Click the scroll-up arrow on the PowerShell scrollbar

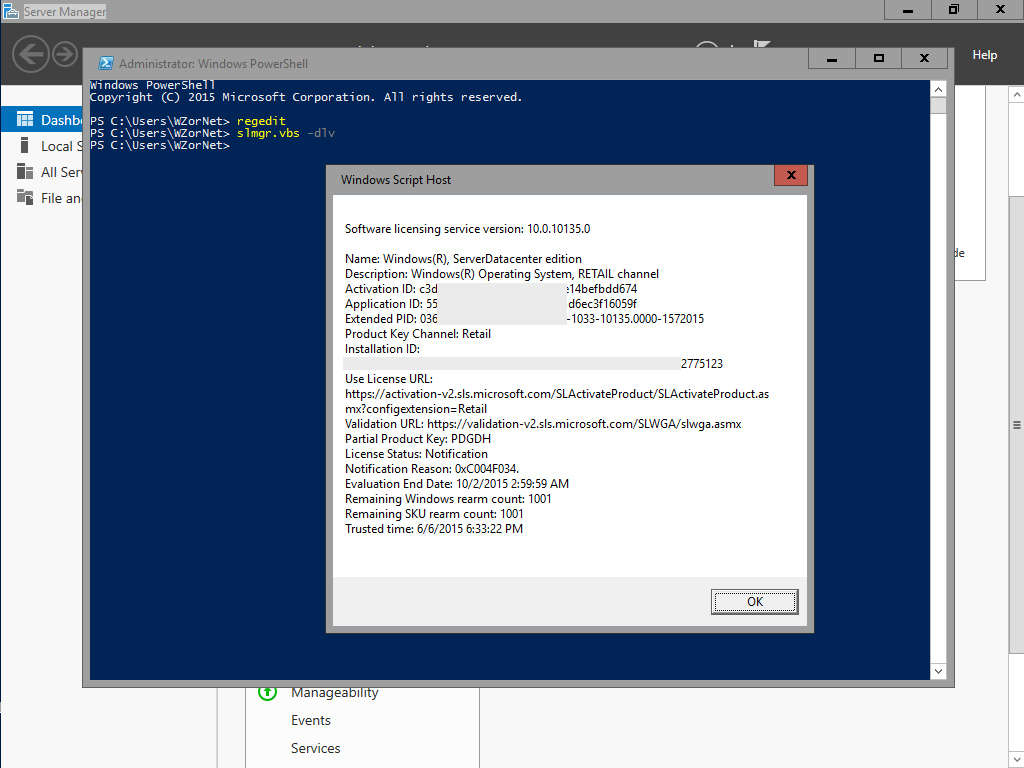click(x=937, y=88)
